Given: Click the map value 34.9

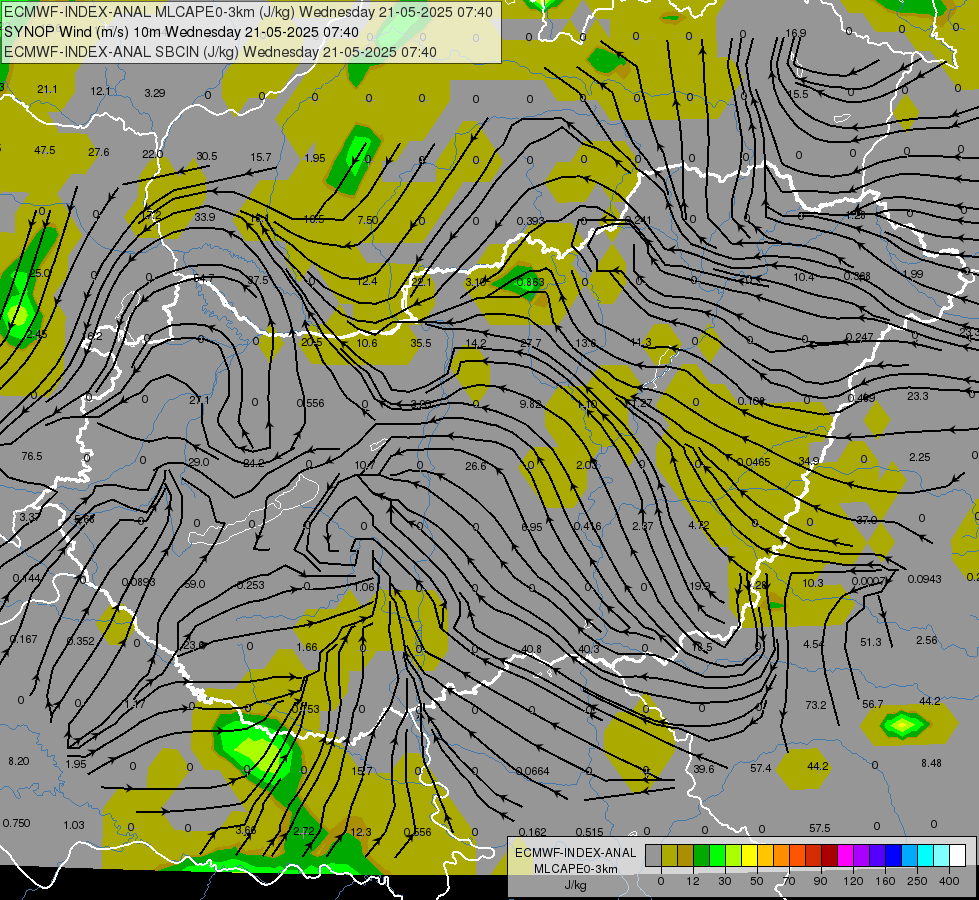Looking at the screenshot, I should 809,461.
